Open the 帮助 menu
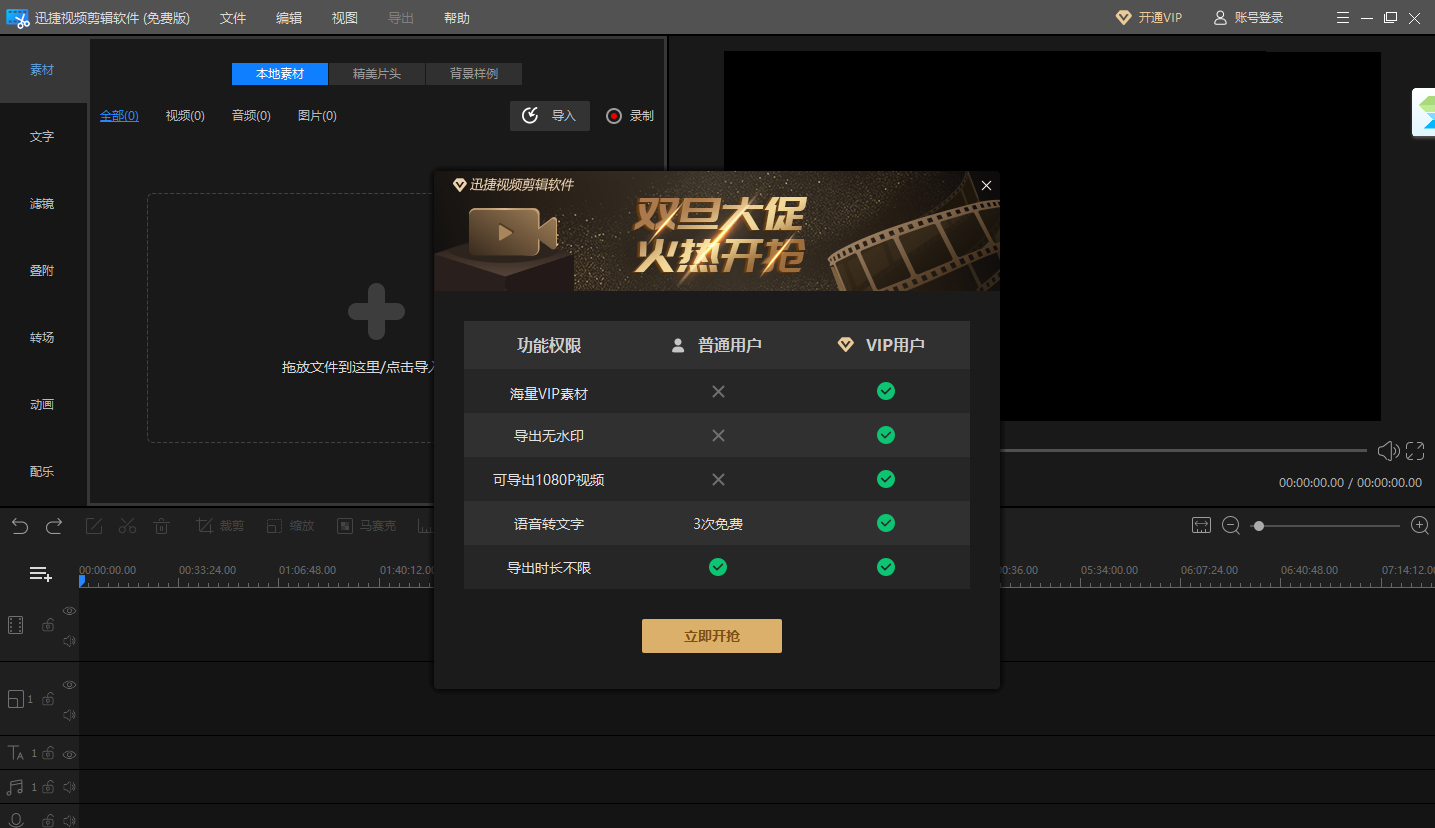Screen dimensions: 1435x828 (x=457, y=18)
